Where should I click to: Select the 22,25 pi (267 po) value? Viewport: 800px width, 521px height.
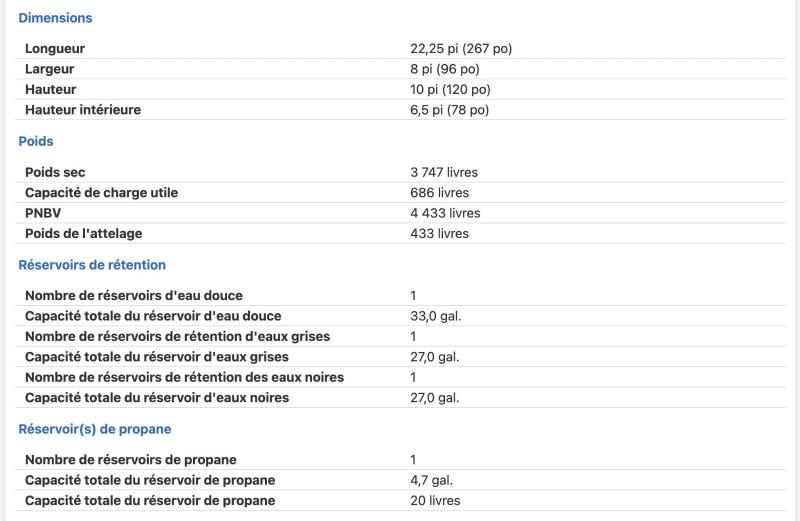461,49
